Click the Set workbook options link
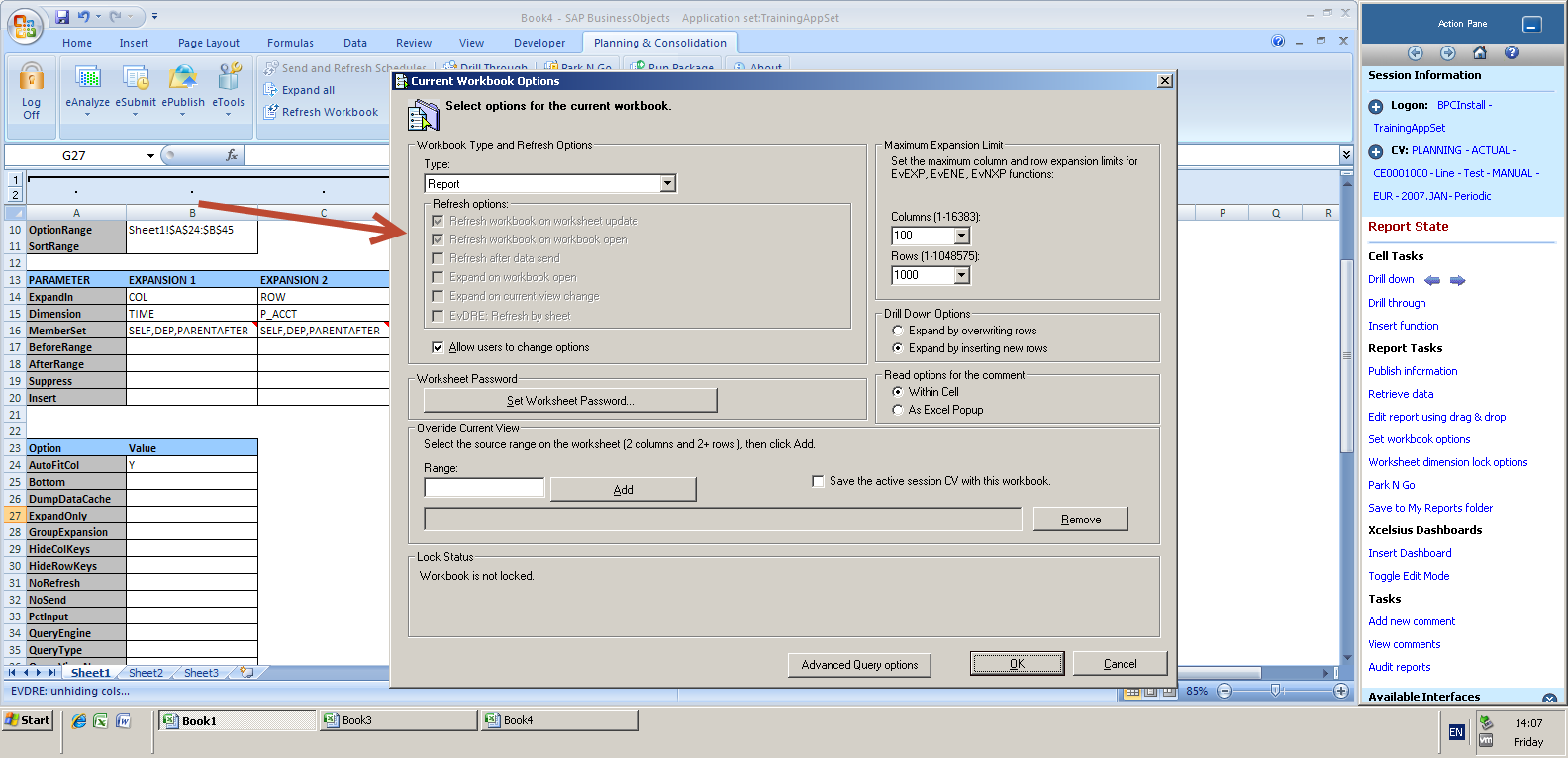Viewport: 1568px width, 758px height. click(x=1419, y=439)
